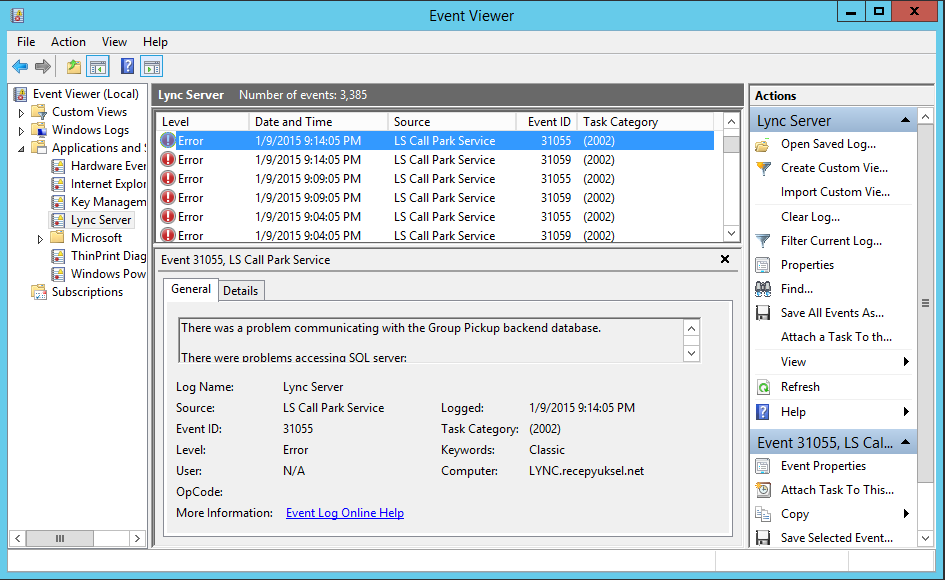The image size is (945, 580).
Task: Click the Save All Events As floppy icon
Action: tap(763, 313)
